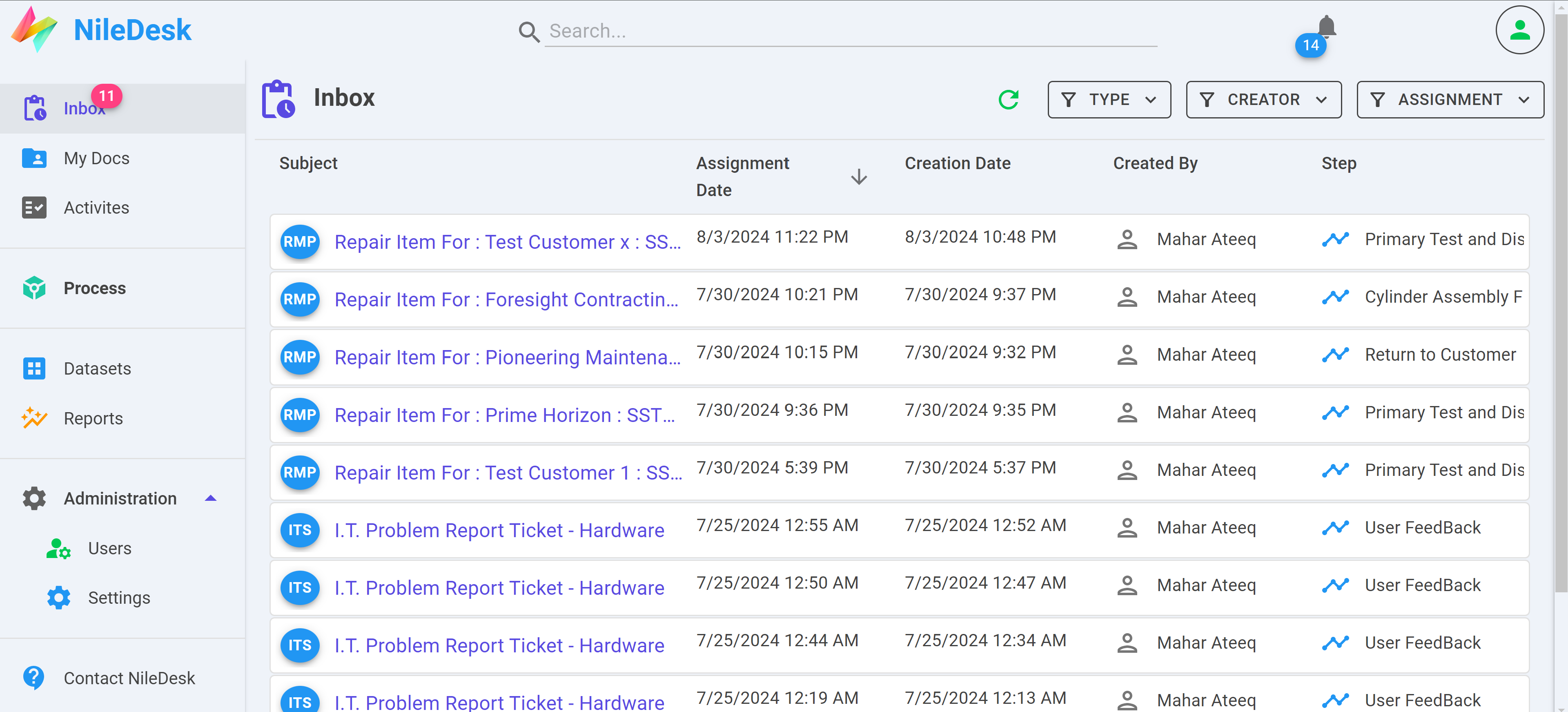Click the Contact NileDesk help icon
Image resolution: width=1568 pixels, height=712 pixels.
click(34, 678)
